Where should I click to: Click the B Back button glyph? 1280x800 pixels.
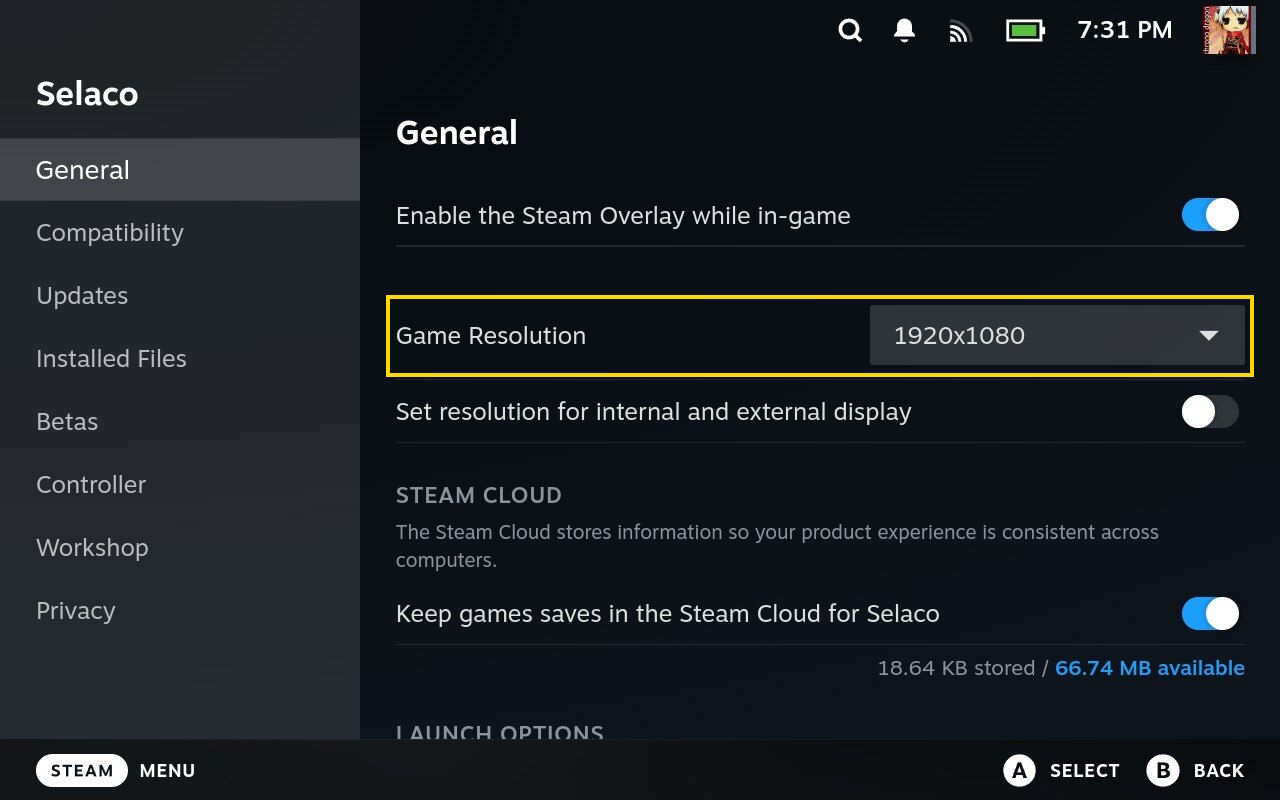click(x=1162, y=770)
